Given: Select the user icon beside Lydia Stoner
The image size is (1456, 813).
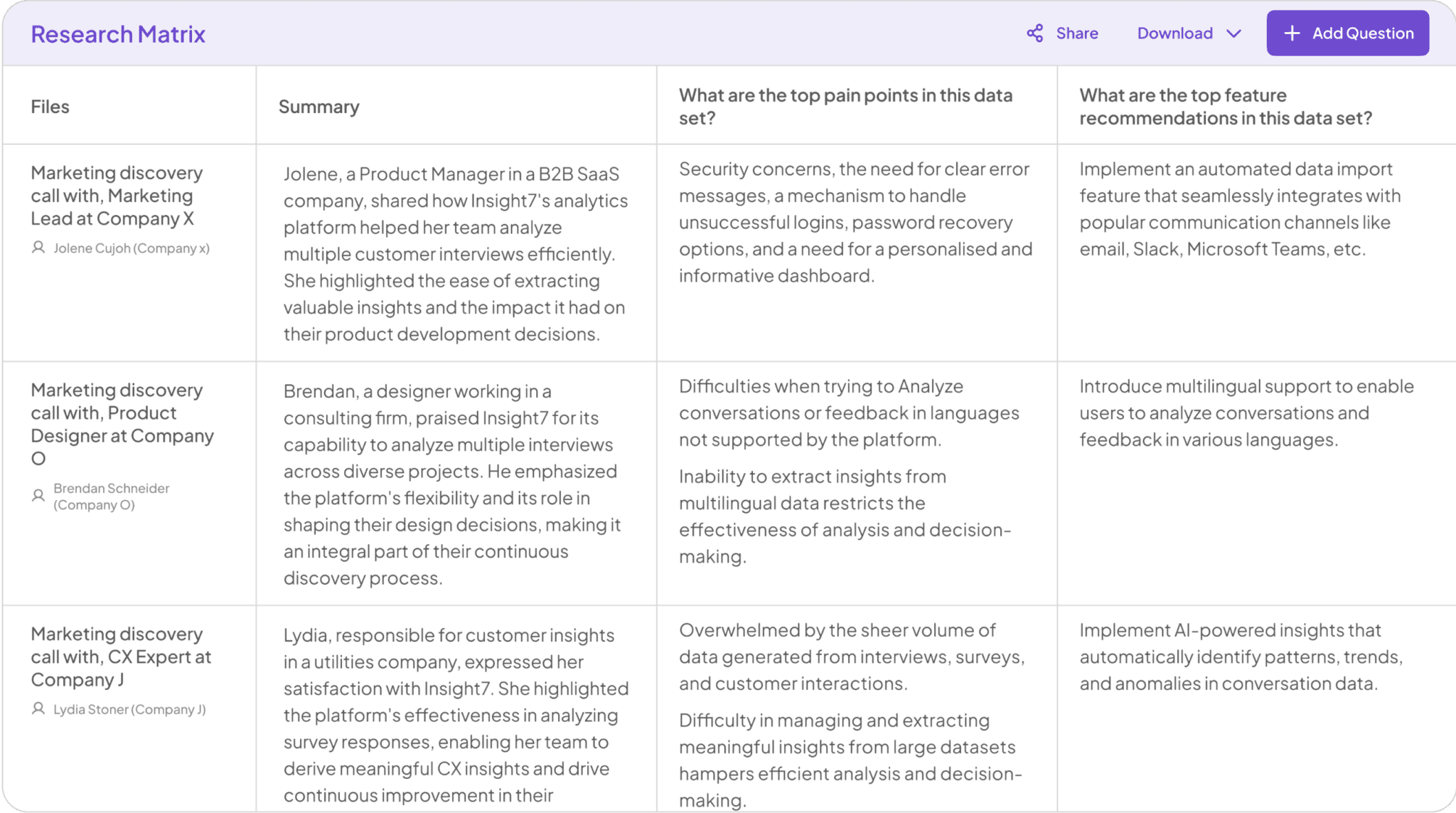Looking at the screenshot, I should 39,709.
